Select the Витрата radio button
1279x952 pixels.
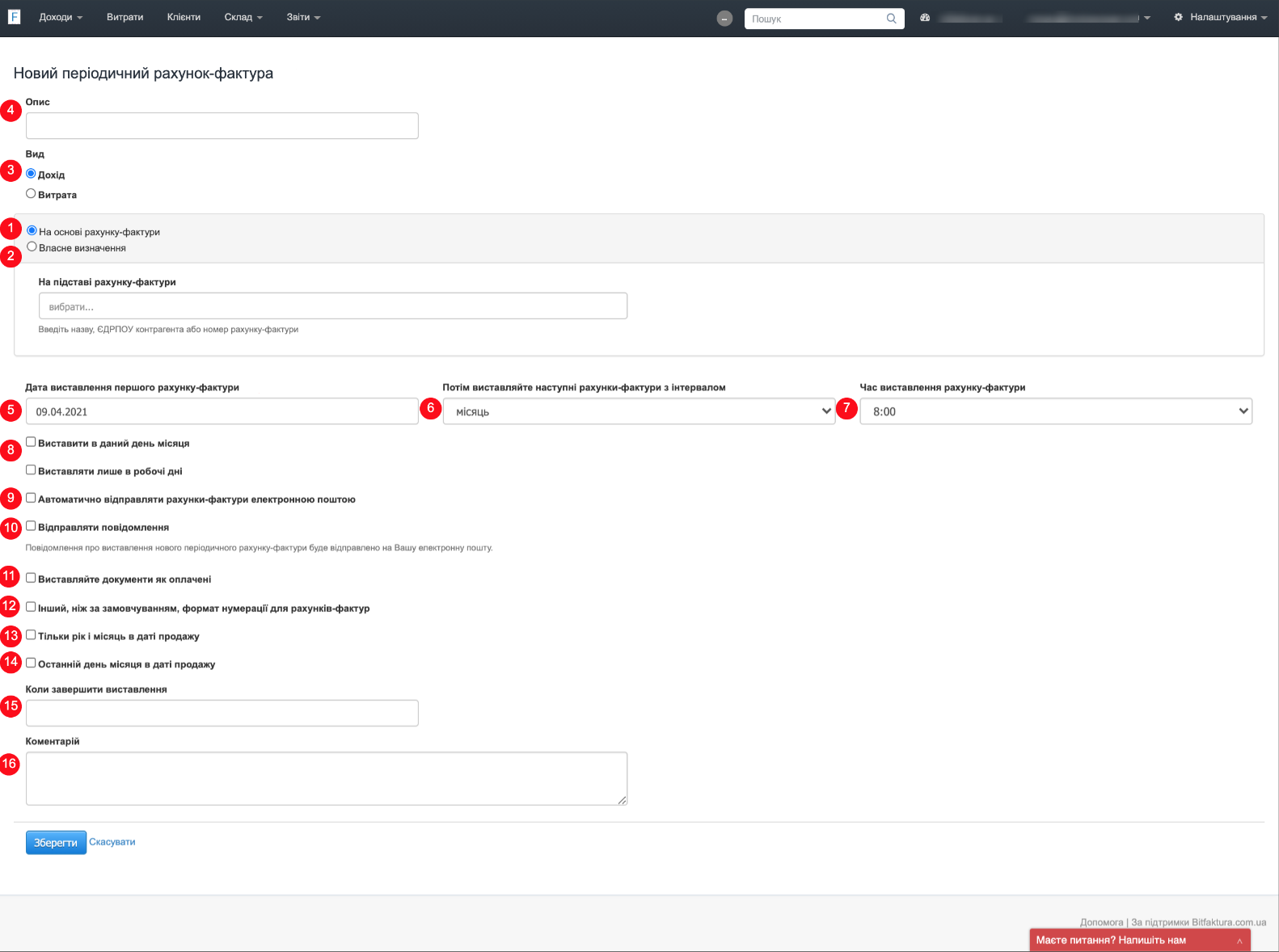coord(31,194)
